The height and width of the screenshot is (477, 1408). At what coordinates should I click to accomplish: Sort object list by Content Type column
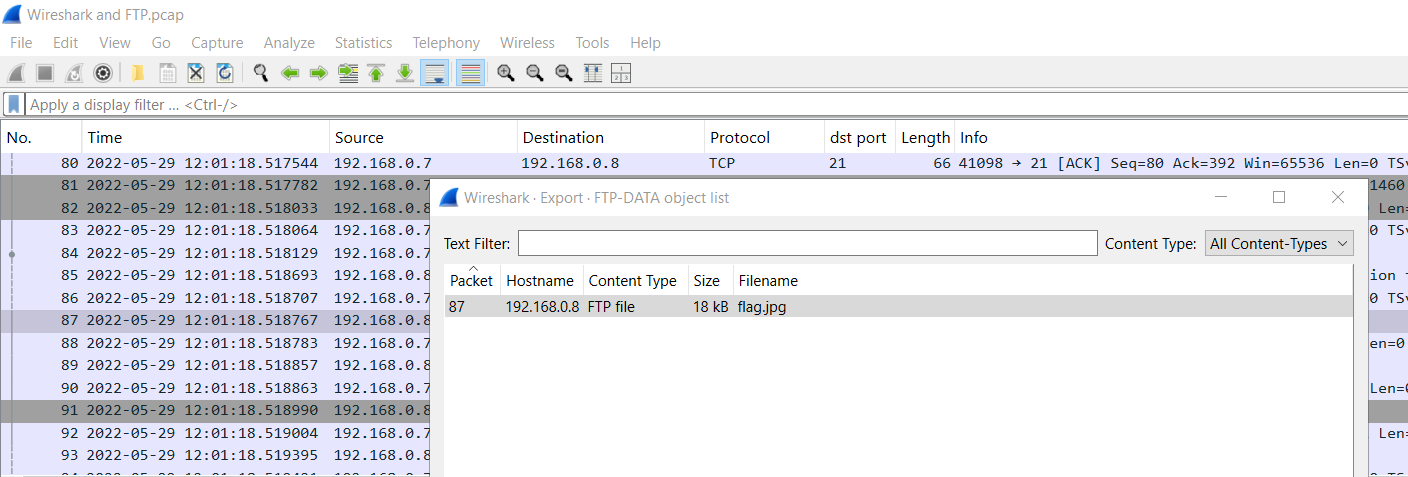(635, 280)
